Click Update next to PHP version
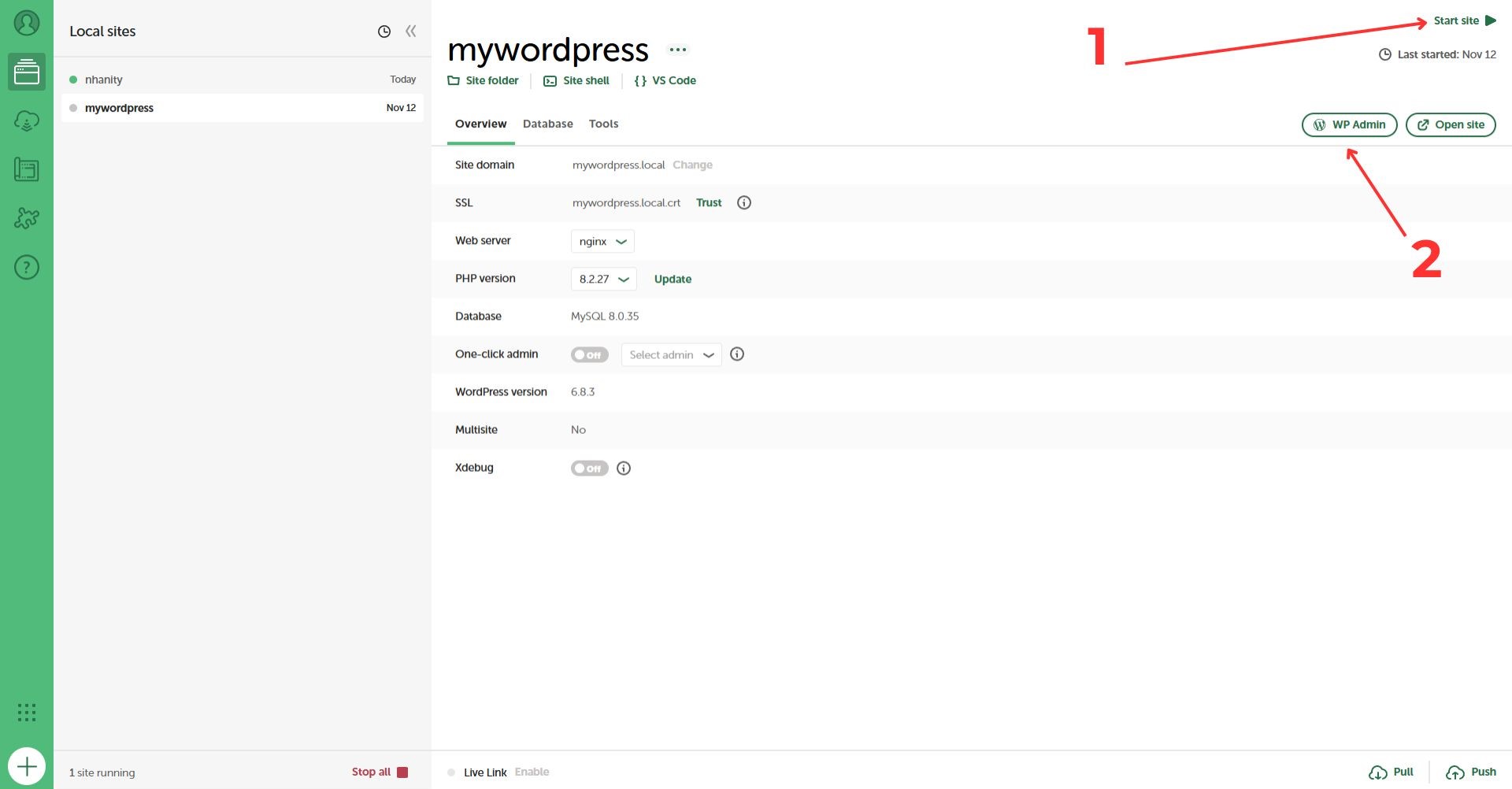 coord(673,279)
